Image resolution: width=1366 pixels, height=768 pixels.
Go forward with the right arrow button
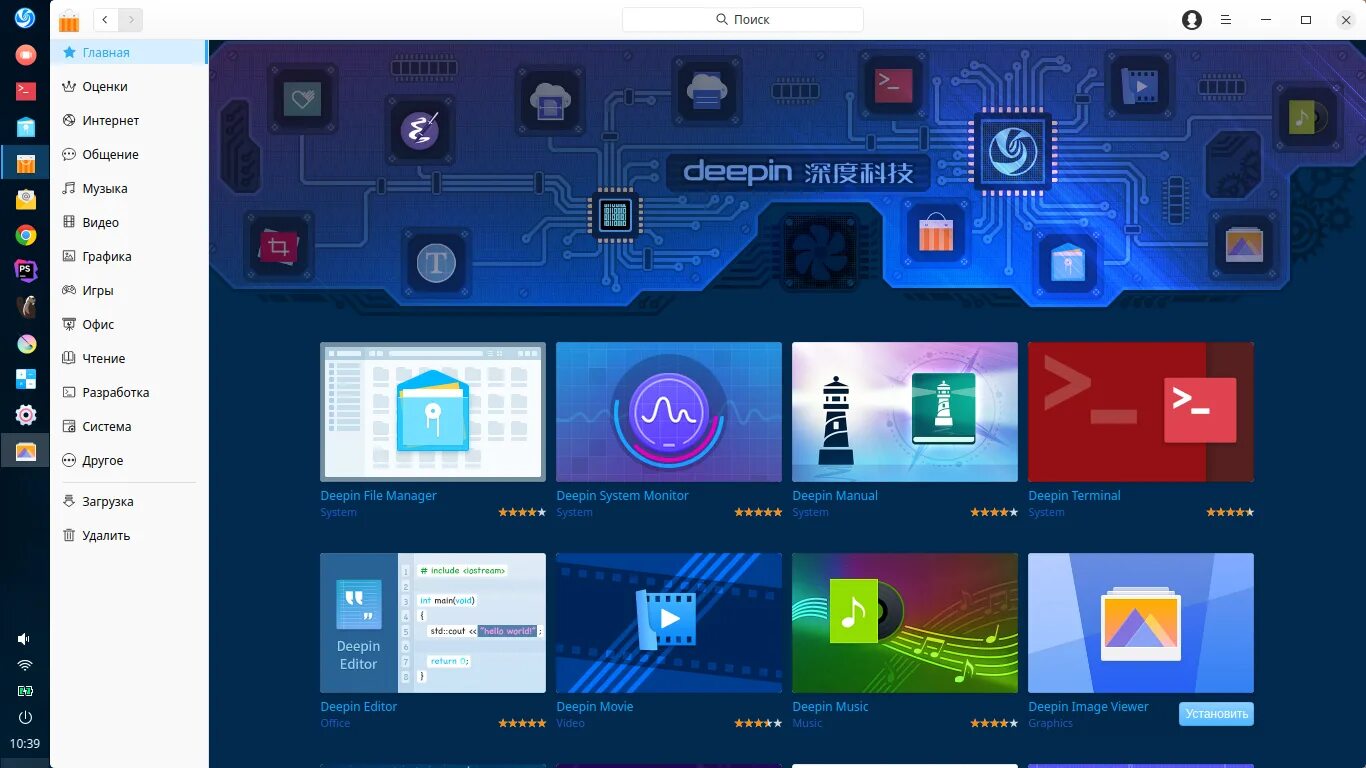[130, 19]
